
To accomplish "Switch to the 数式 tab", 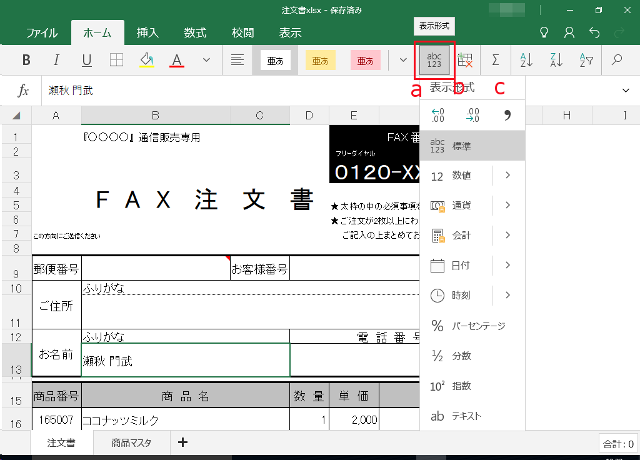I will click(195, 33).
